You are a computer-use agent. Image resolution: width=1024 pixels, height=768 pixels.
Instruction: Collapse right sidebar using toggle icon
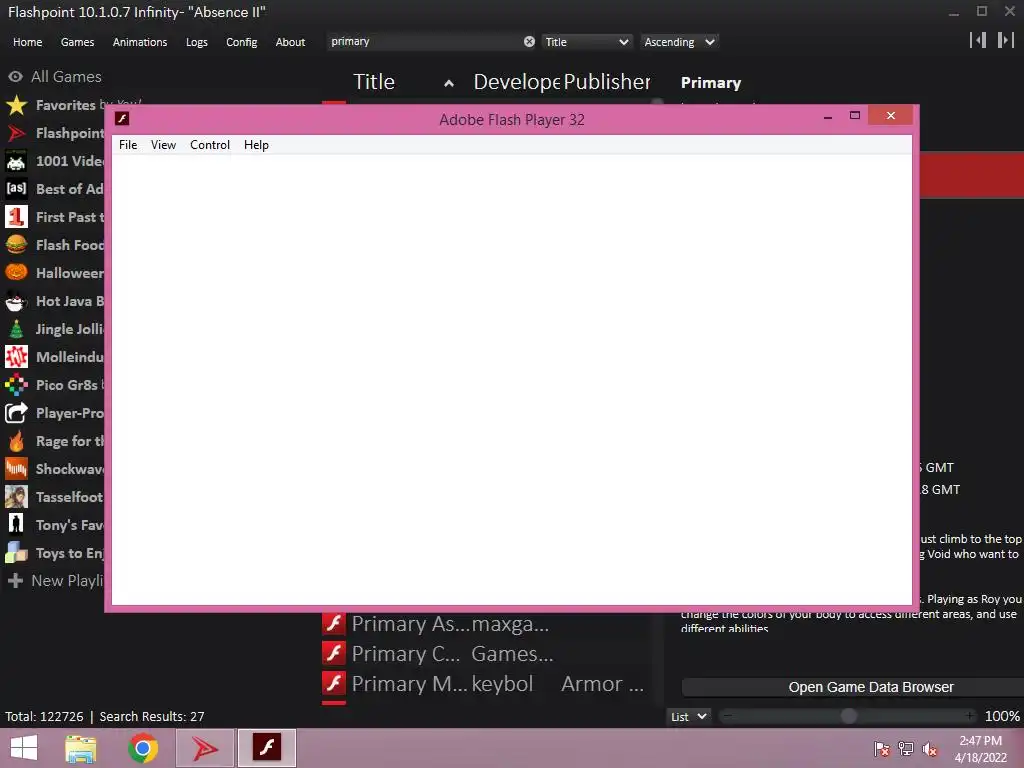[x=1005, y=40]
